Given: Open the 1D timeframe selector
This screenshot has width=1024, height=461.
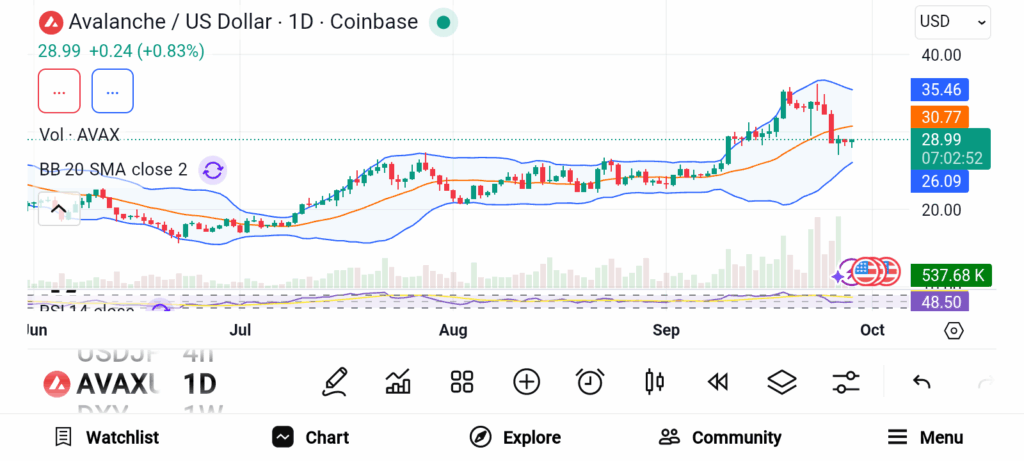Looking at the screenshot, I should click(x=199, y=383).
